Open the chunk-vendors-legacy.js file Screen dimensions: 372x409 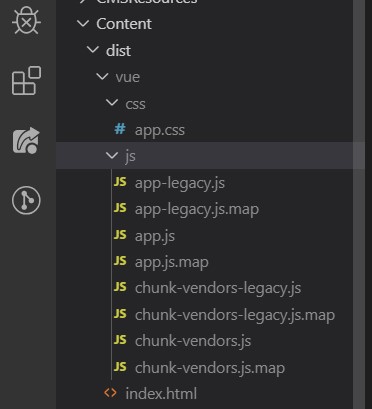[218, 288]
